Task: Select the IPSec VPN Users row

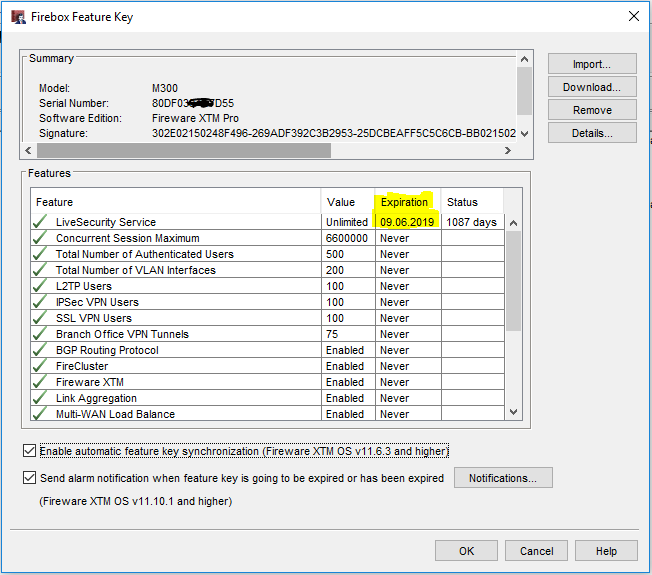Action: click(268, 302)
